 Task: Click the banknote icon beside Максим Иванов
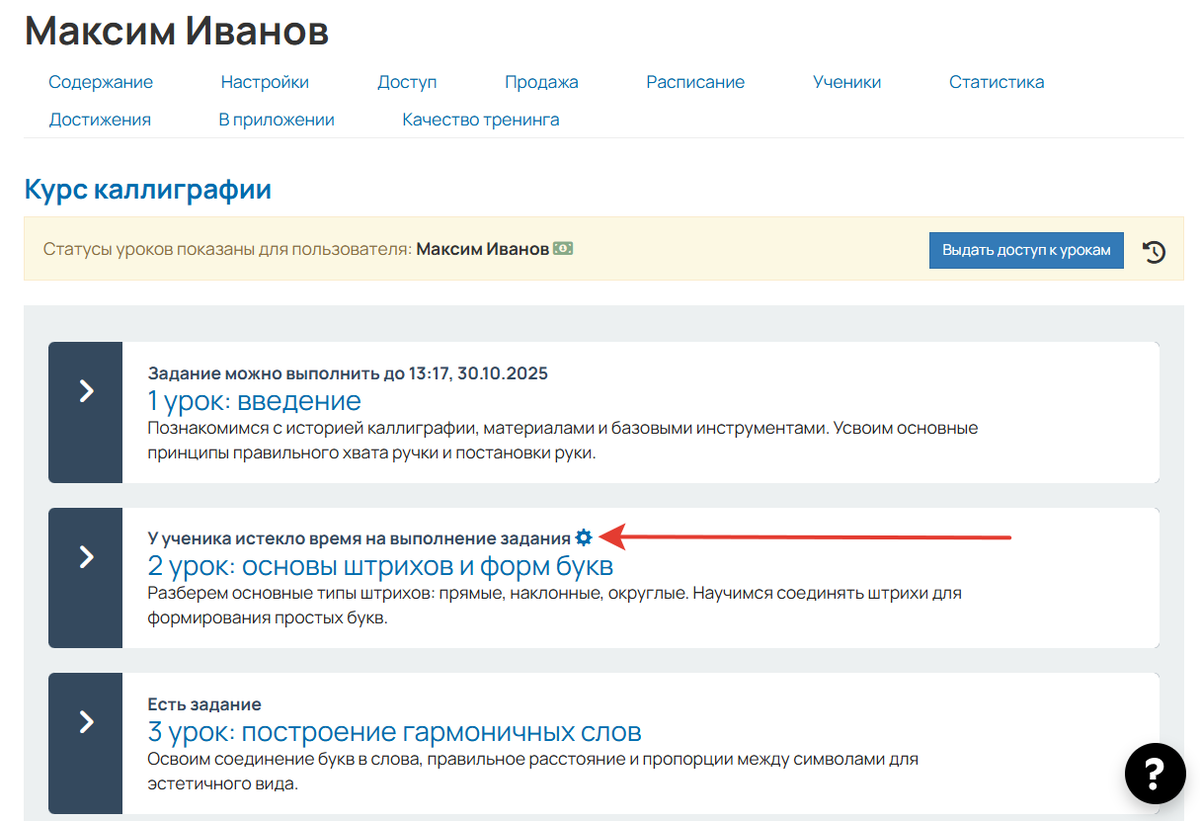coord(563,248)
